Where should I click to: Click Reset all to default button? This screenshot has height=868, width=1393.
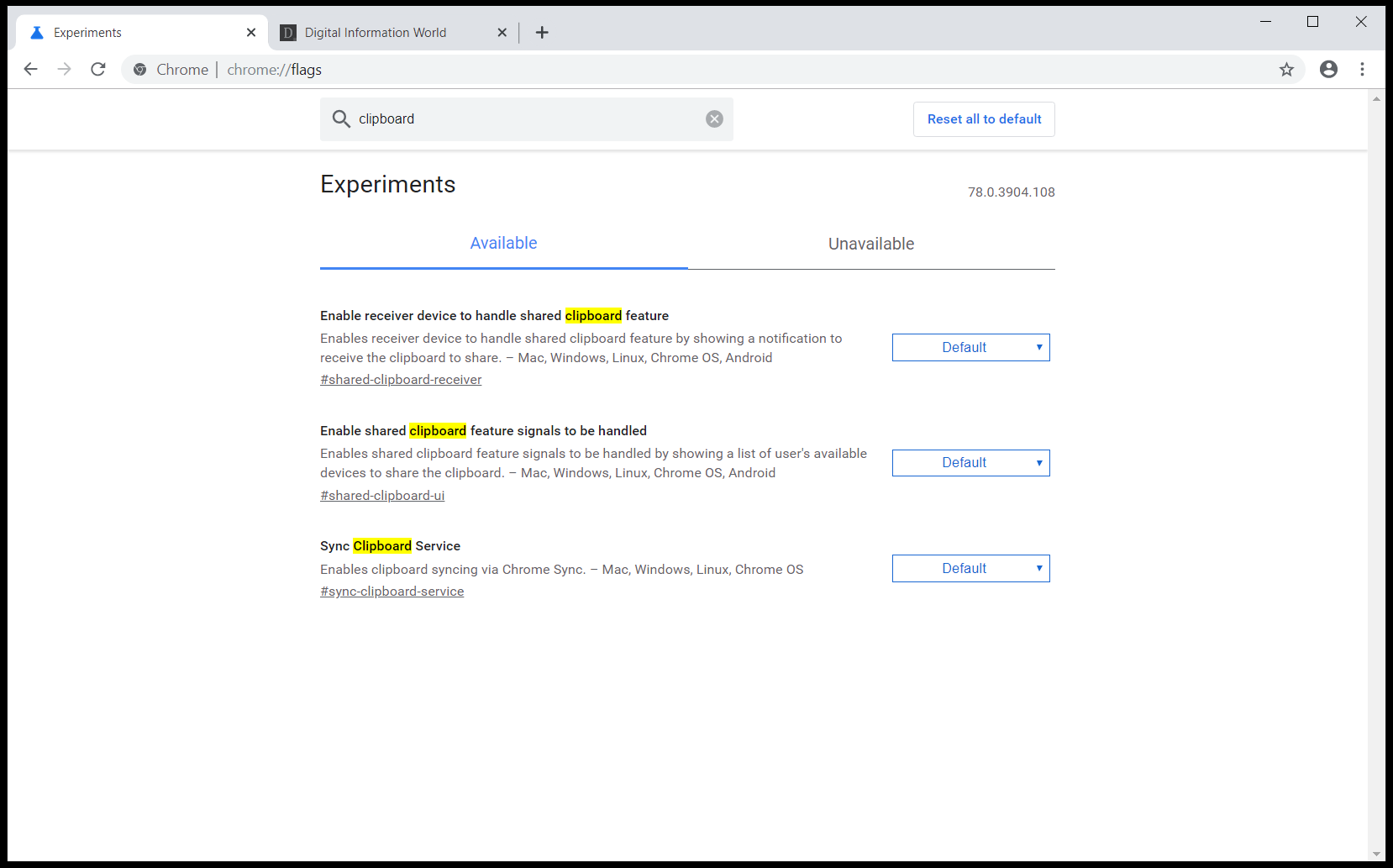[984, 119]
